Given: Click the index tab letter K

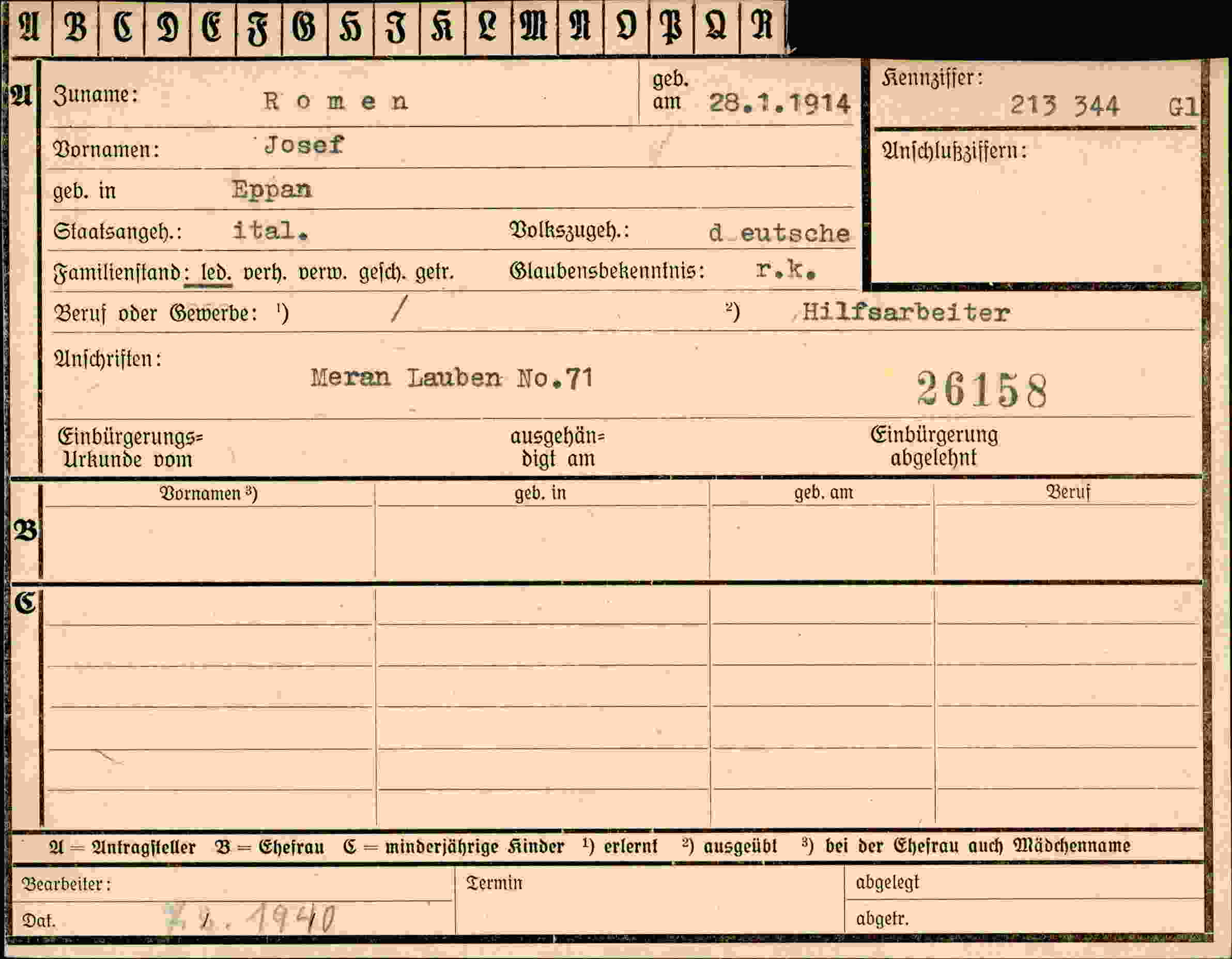Looking at the screenshot, I should (x=442, y=26).
